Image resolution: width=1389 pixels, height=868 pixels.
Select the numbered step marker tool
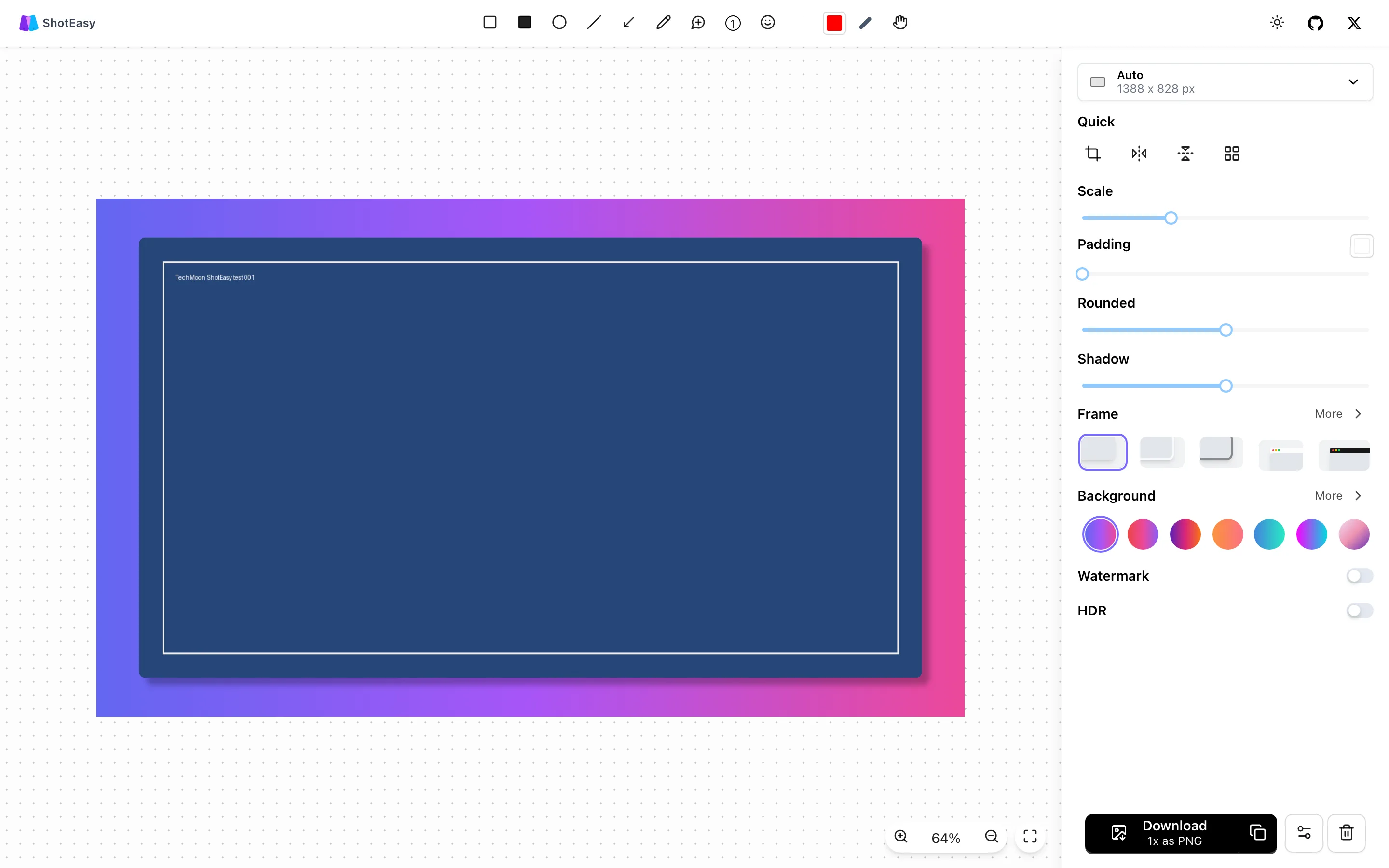[733, 23]
